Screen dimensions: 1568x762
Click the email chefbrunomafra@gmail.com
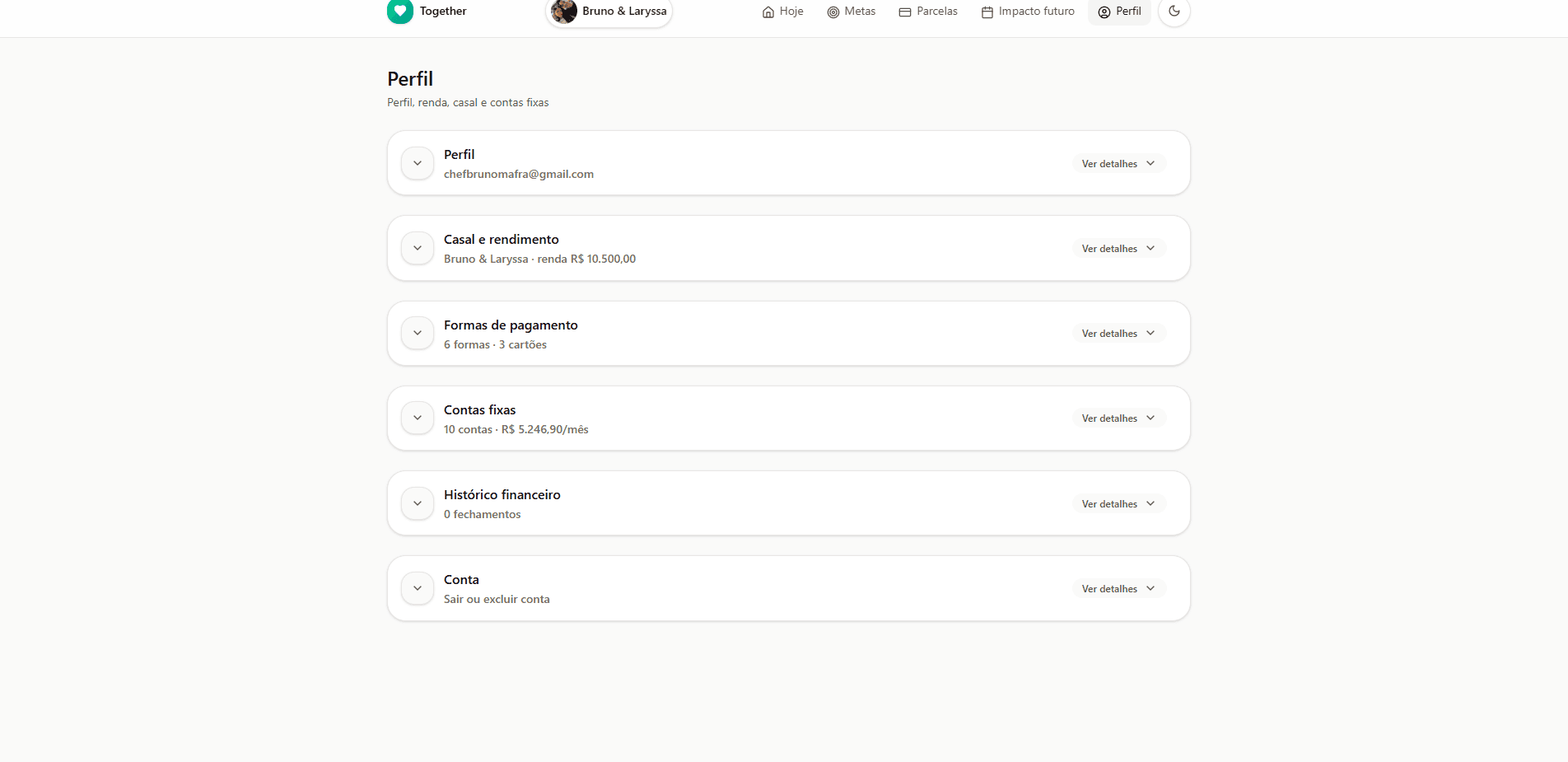(519, 174)
